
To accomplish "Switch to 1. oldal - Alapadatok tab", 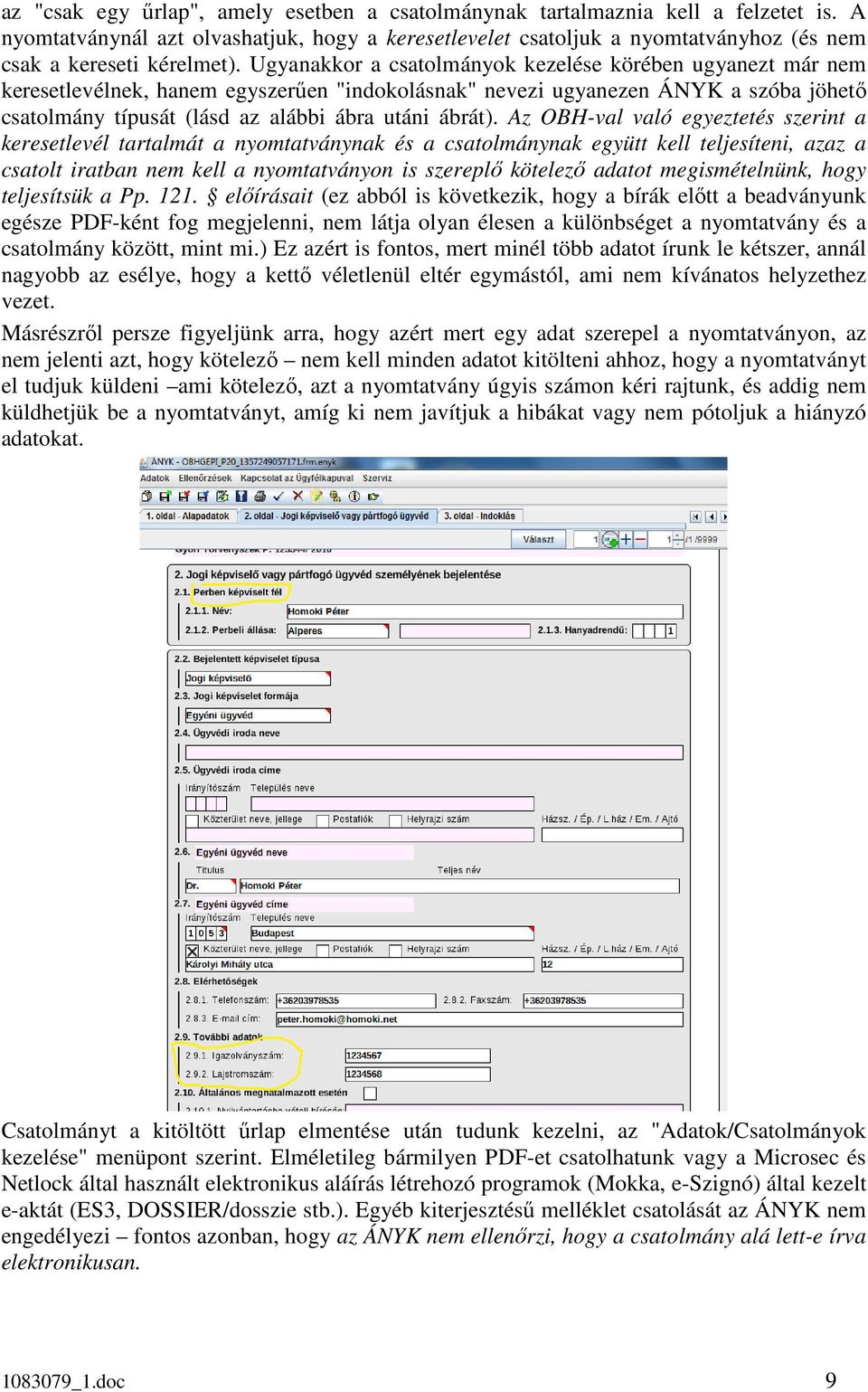I will (188, 516).
